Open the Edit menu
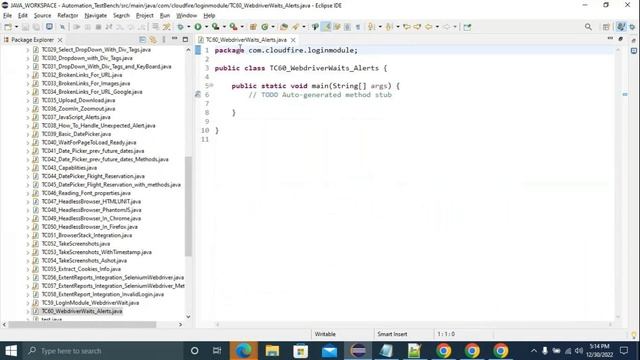 click(22, 16)
